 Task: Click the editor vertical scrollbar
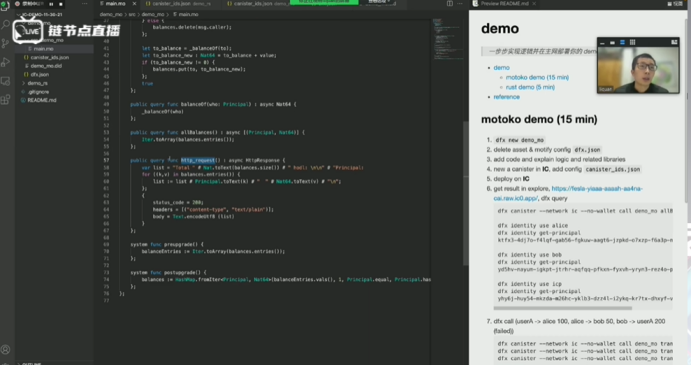coord(466,192)
